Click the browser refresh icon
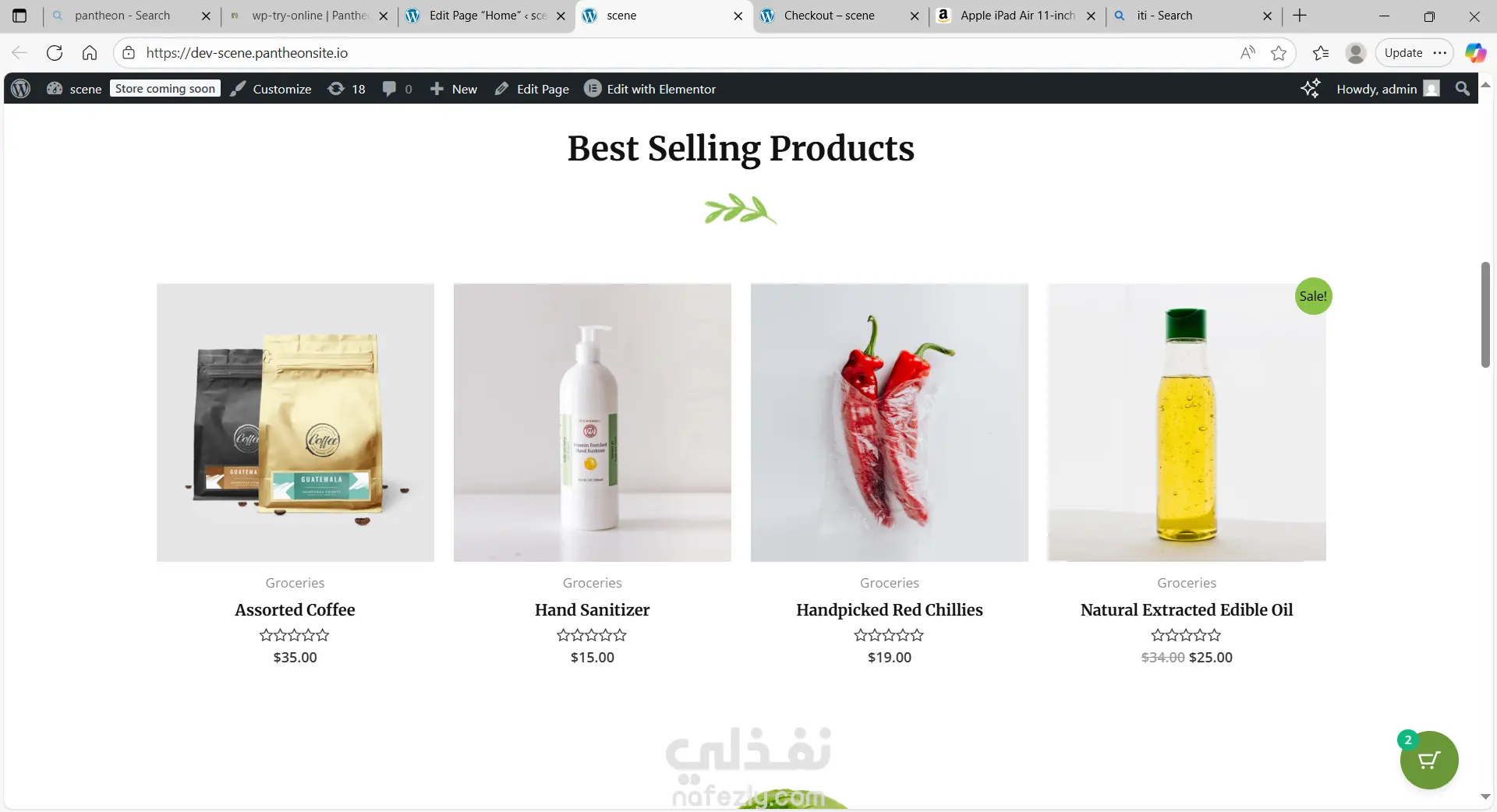Screen dimensions: 1497x812 [55, 53]
